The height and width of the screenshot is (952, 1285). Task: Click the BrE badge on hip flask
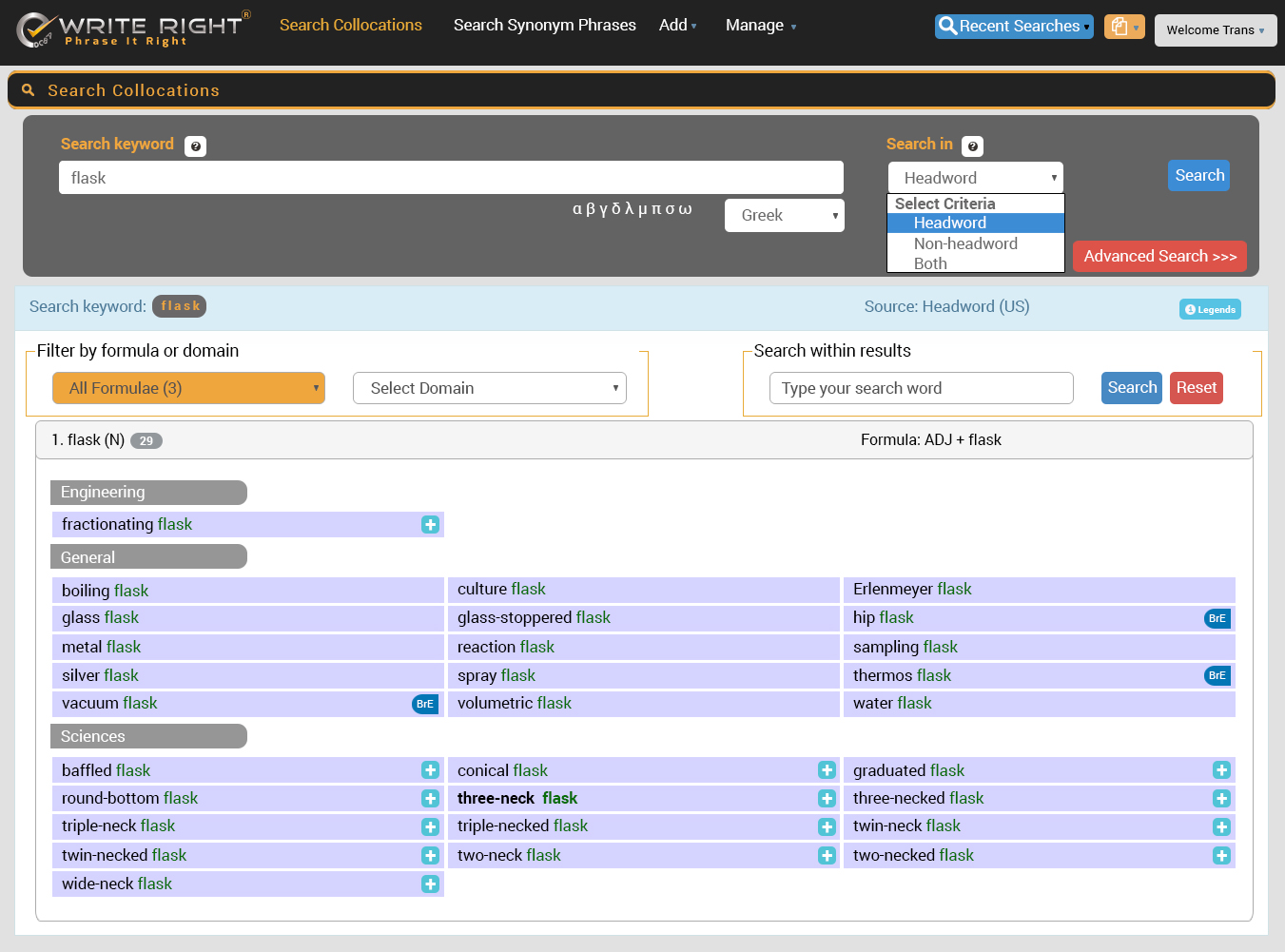[1217, 618]
